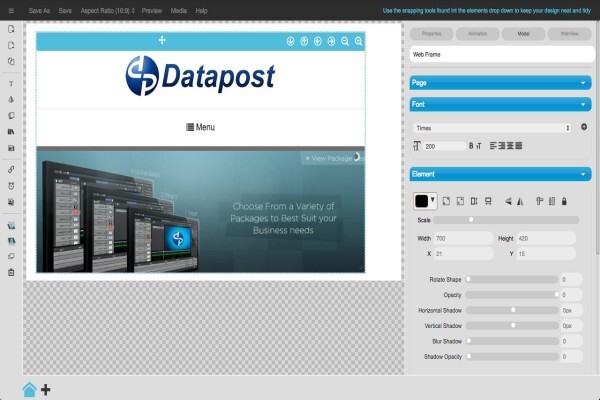The image size is (600, 400).
Task: Switch to the Animation tab
Action: 478,34
